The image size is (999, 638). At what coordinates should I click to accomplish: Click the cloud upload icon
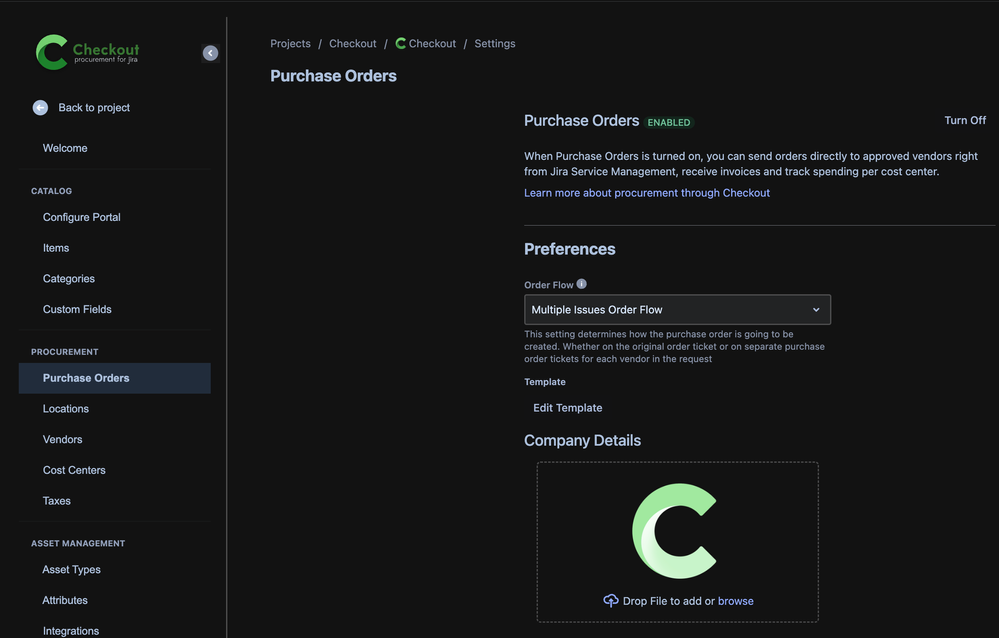coord(610,601)
